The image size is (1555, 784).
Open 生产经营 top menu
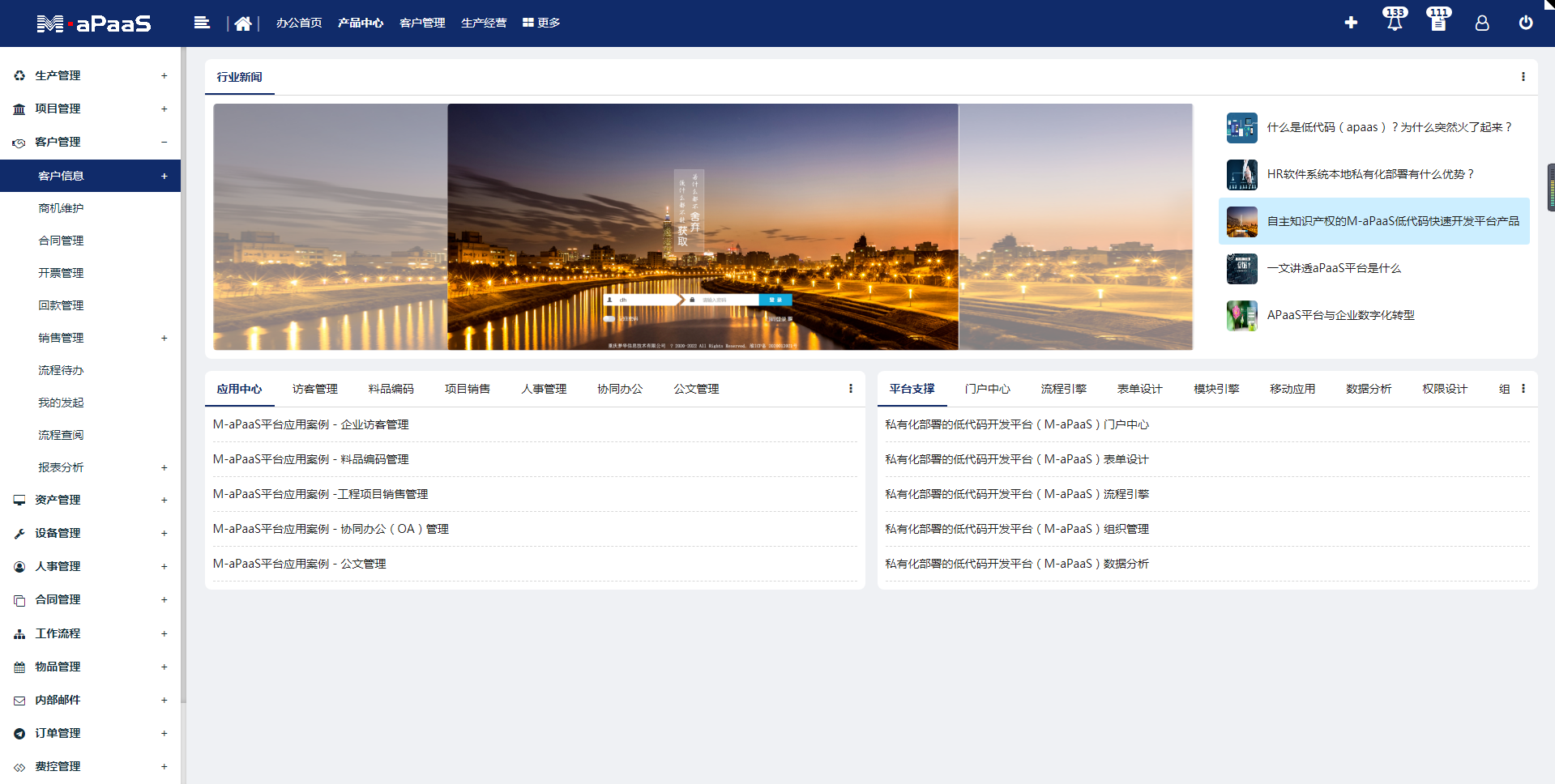tap(484, 23)
